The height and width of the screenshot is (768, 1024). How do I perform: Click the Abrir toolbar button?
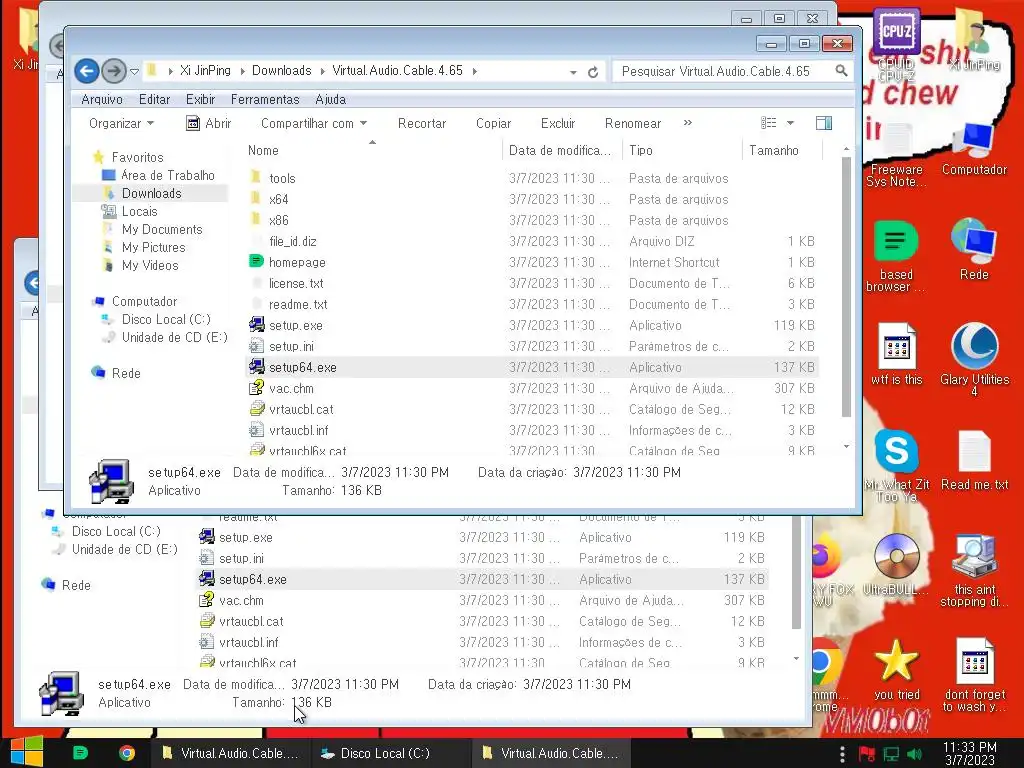(209, 123)
